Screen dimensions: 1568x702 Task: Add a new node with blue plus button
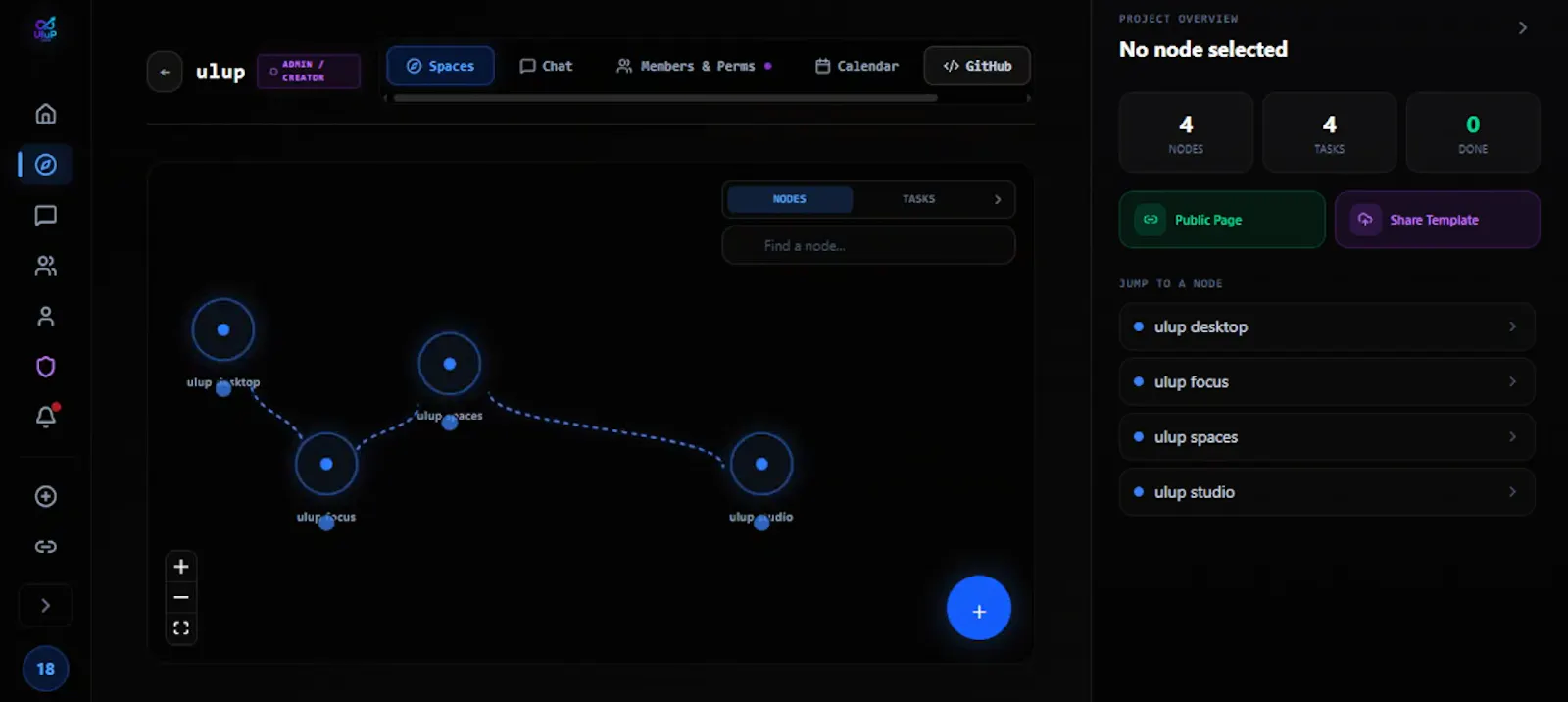point(979,608)
